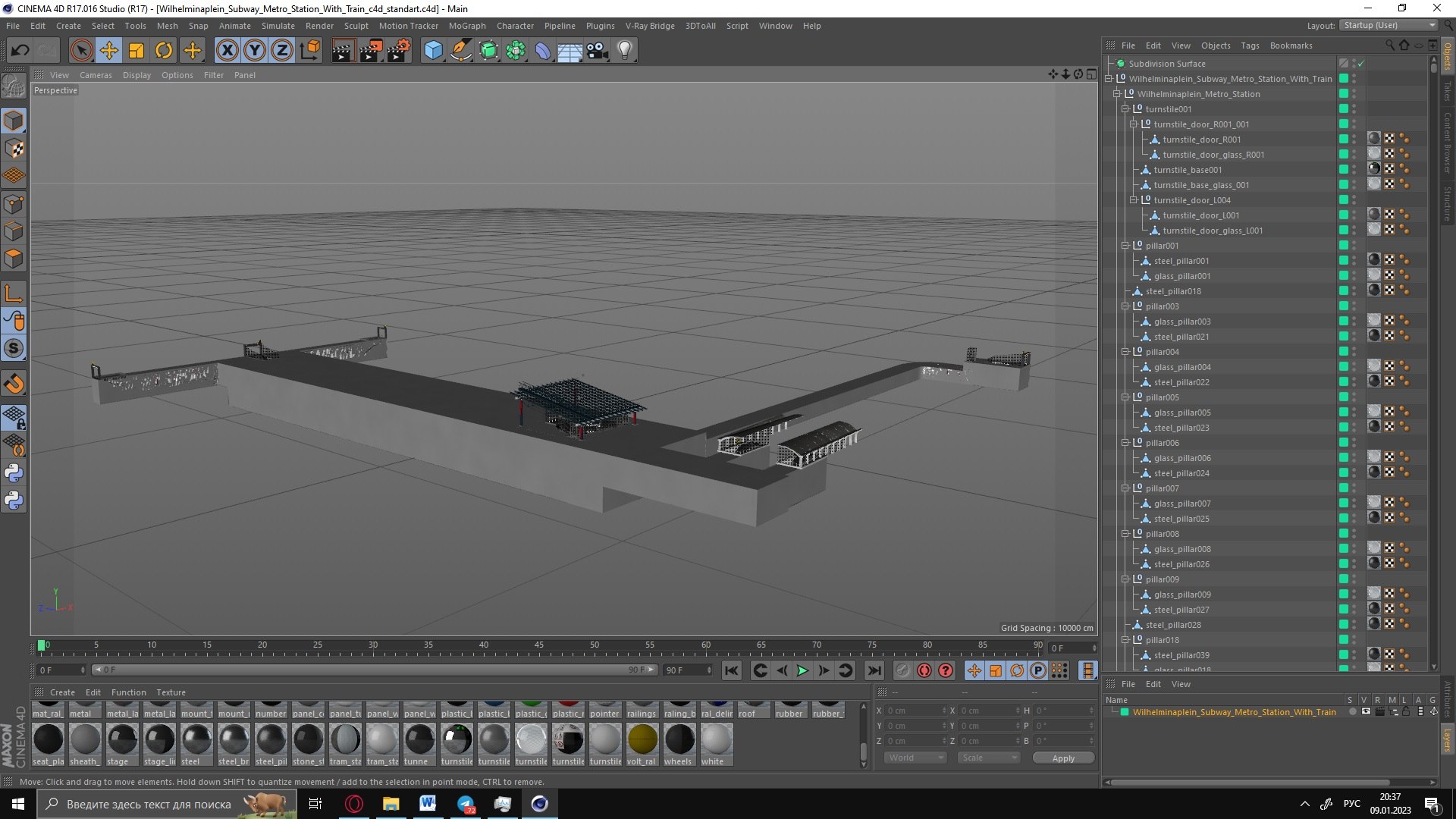Viewport: 1456px width, 819px height.
Task: Click the Deformer bend icon
Action: 543,51
